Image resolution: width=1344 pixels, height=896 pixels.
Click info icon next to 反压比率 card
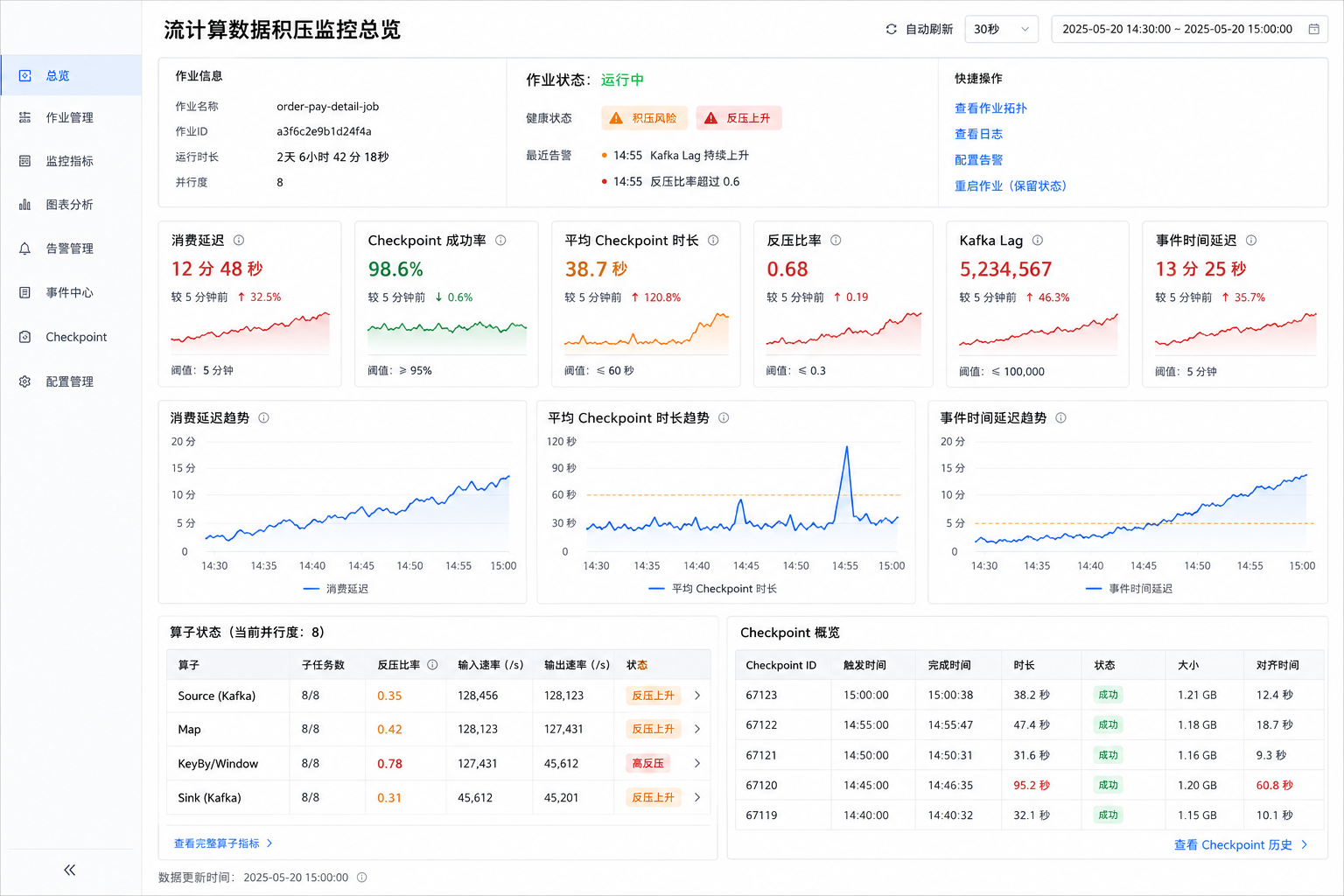point(836,240)
